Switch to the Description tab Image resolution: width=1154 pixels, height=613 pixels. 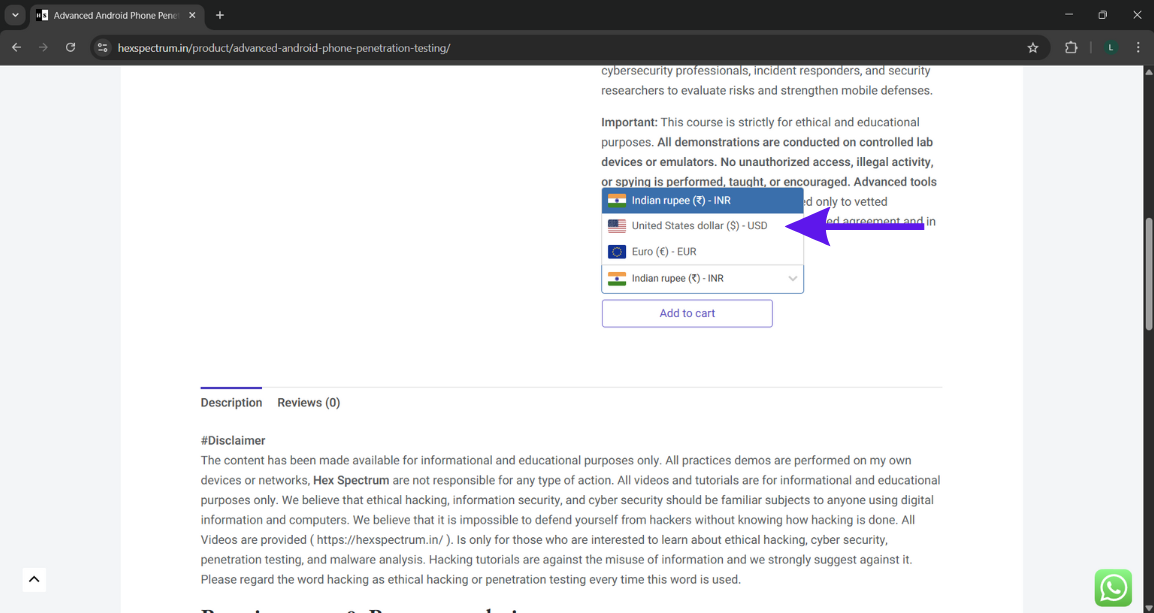click(x=231, y=403)
